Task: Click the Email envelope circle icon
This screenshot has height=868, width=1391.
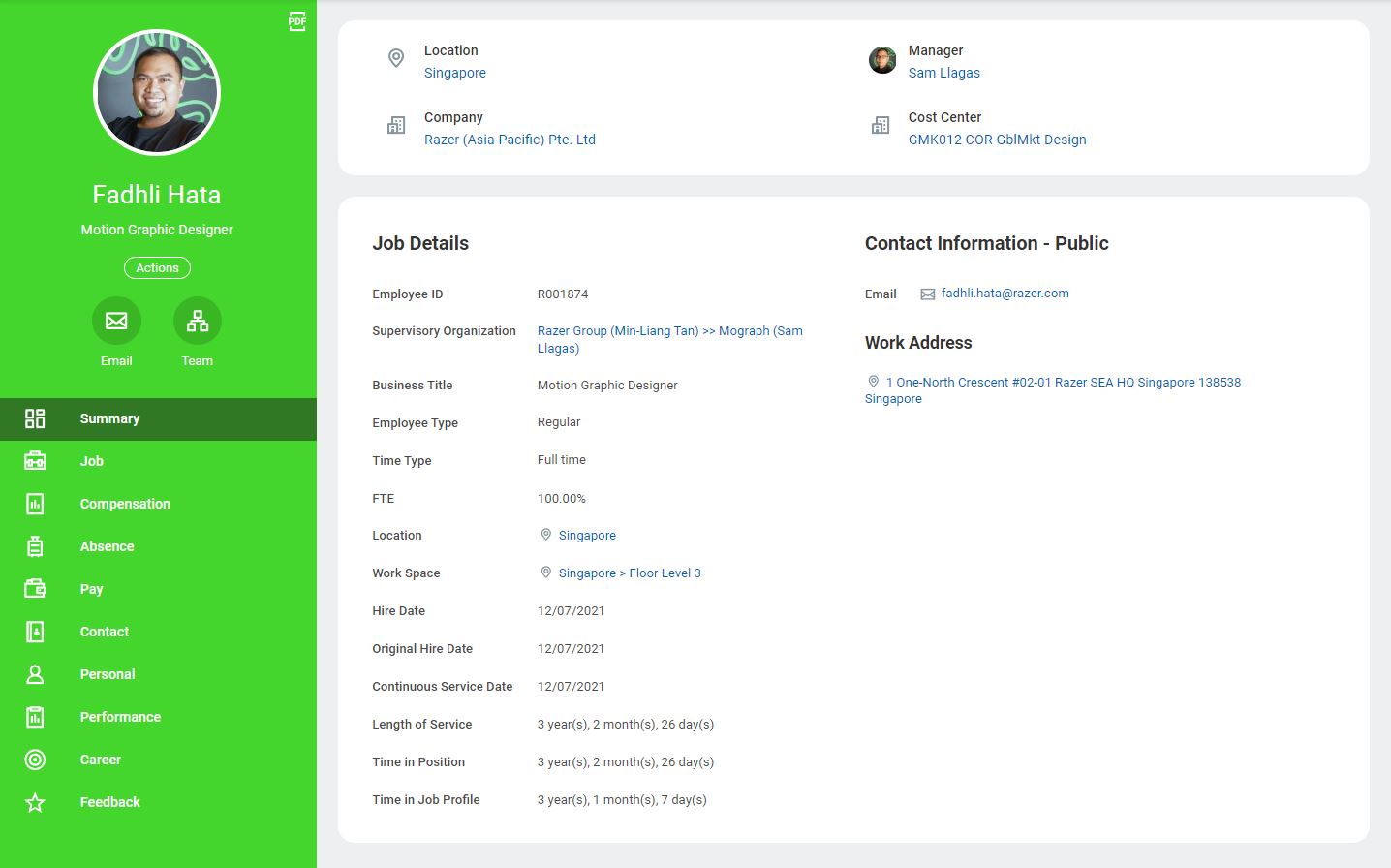Action: 116,321
